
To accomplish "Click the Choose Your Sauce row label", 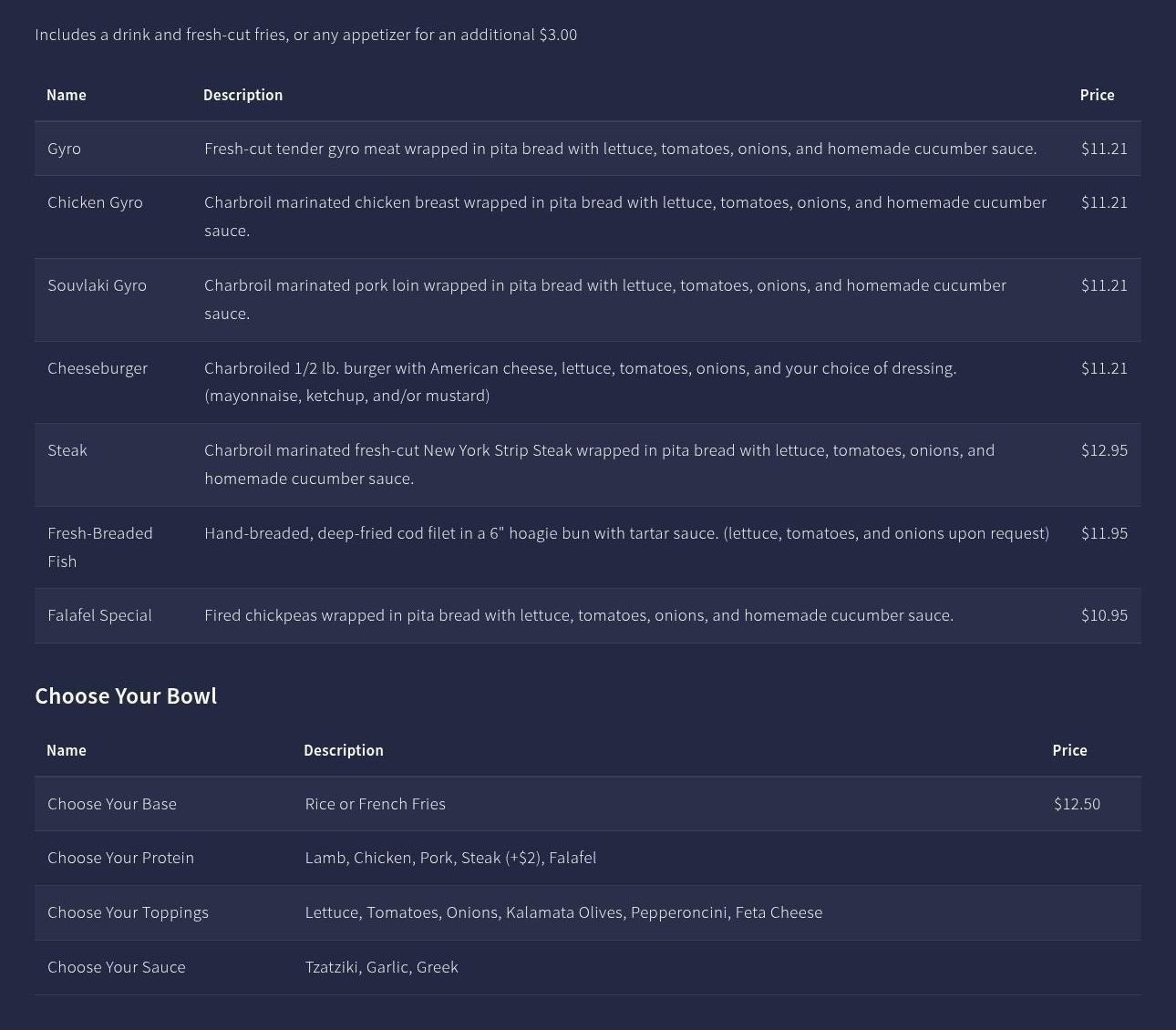I will click(x=116, y=967).
